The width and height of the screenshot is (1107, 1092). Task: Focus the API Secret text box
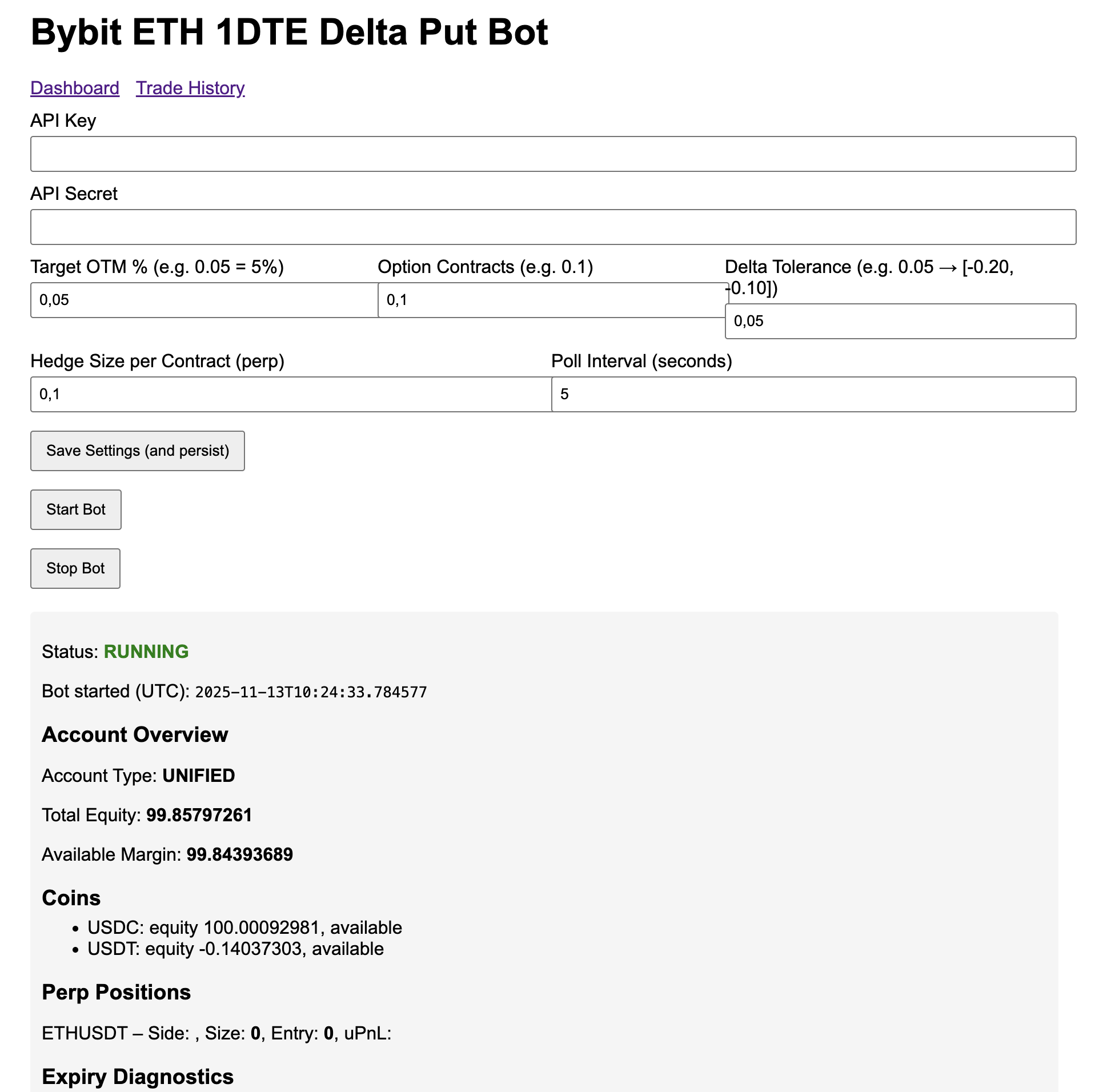pyautogui.click(x=553, y=227)
